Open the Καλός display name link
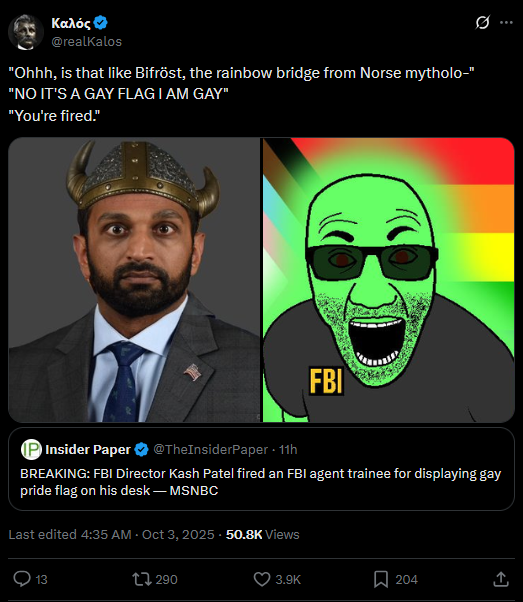 coord(71,23)
